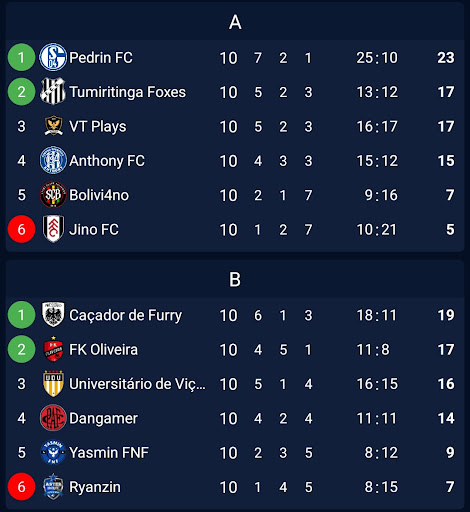Tap the Yasmin FNF blue badge
470x512 pixels.
coord(53,452)
